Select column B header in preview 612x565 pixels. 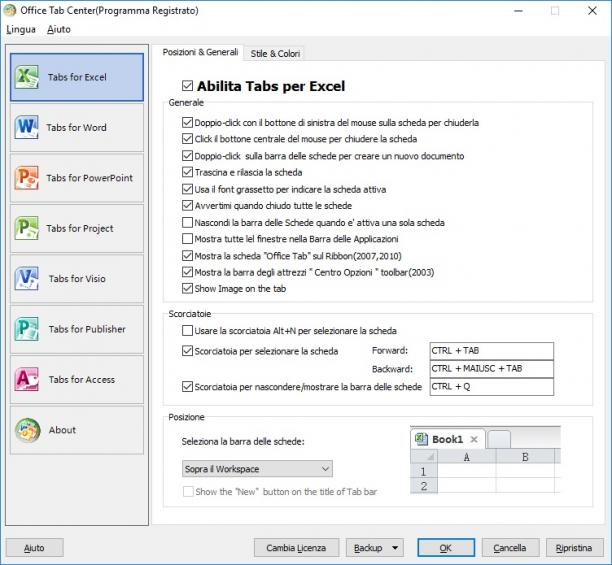525,457
